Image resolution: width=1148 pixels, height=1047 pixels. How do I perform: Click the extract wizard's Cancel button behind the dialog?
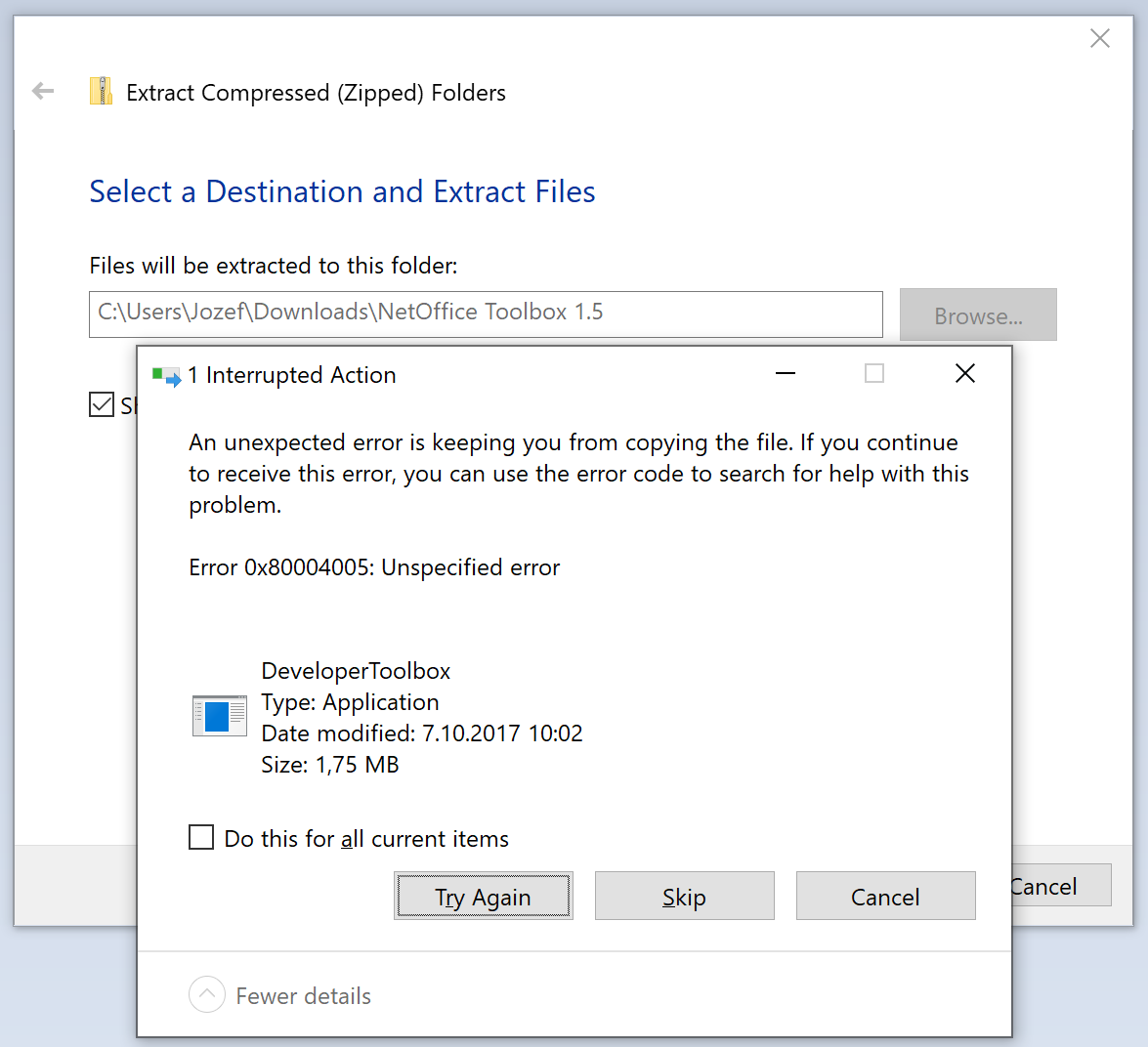tap(1060, 886)
